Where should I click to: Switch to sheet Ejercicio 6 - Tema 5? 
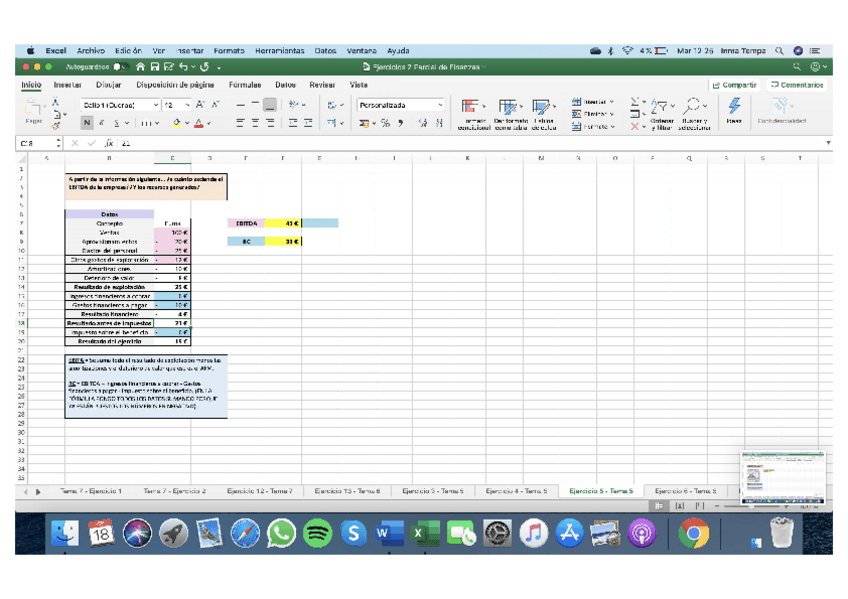[685, 491]
